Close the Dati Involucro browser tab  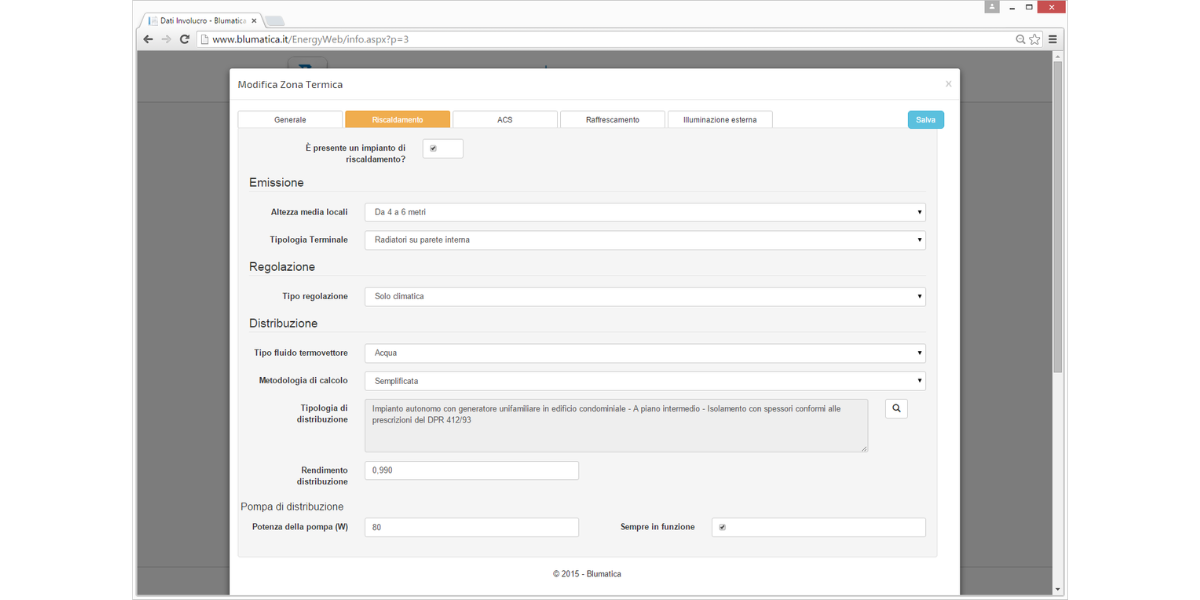pyautogui.click(x=254, y=20)
